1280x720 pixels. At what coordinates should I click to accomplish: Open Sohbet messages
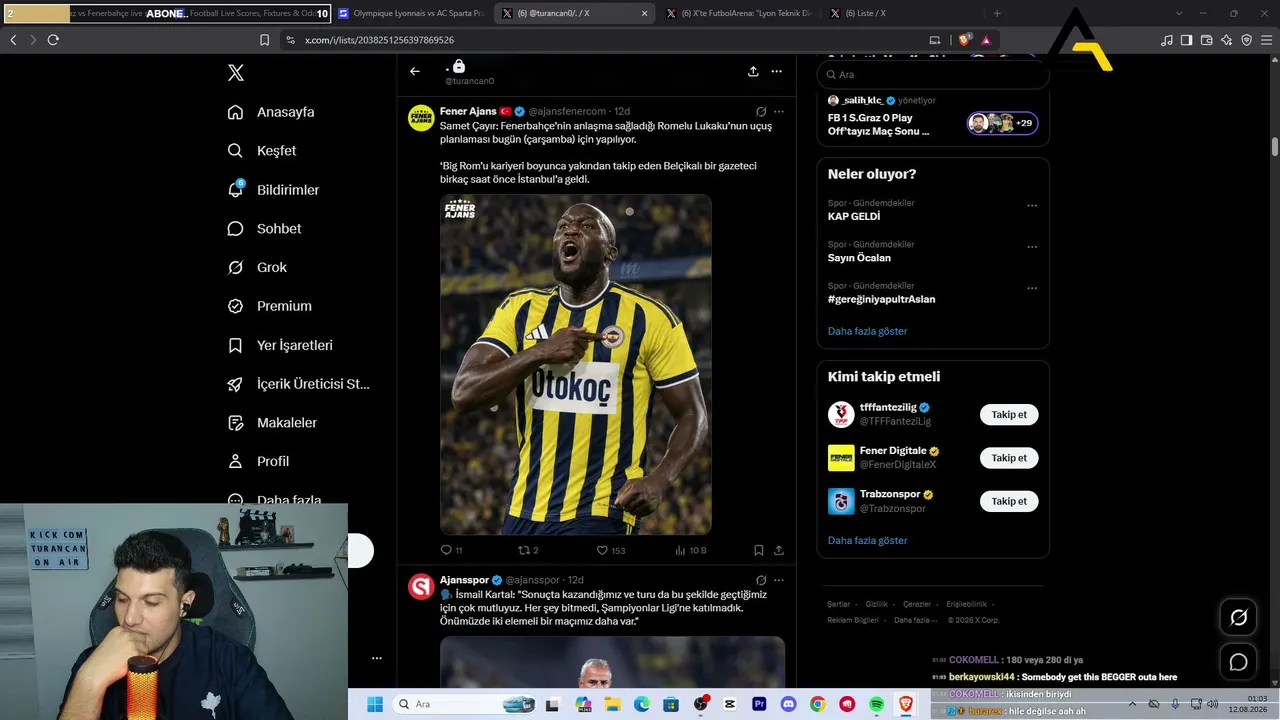(265, 229)
